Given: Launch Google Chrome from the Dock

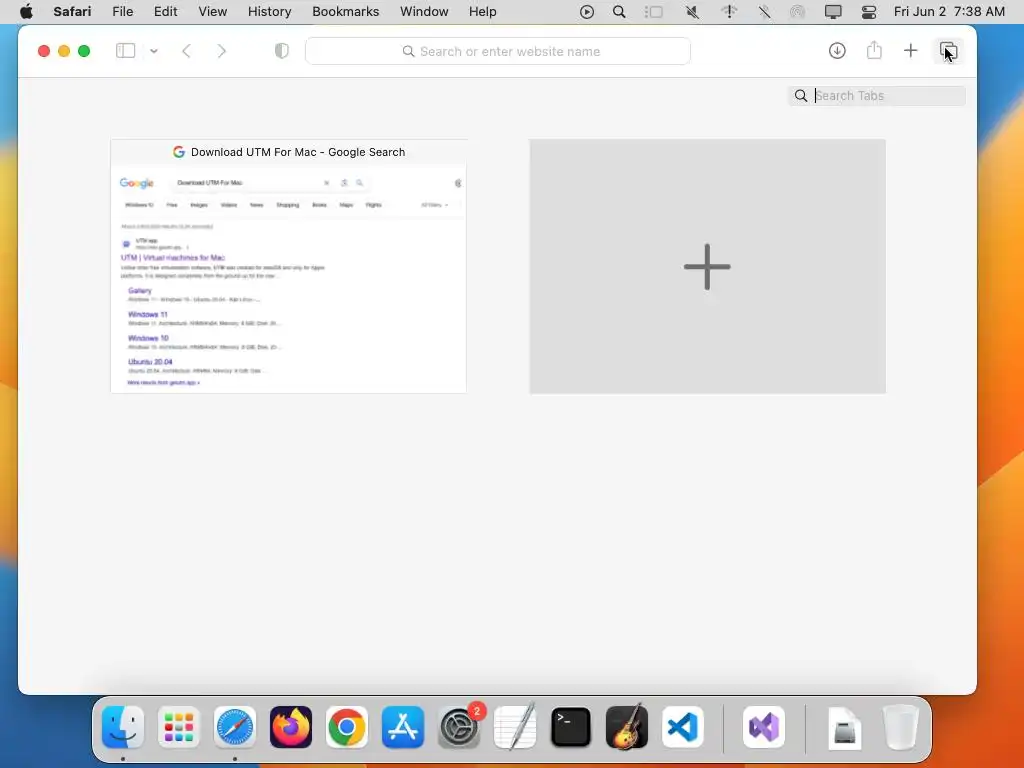Looking at the screenshot, I should pos(347,727).
